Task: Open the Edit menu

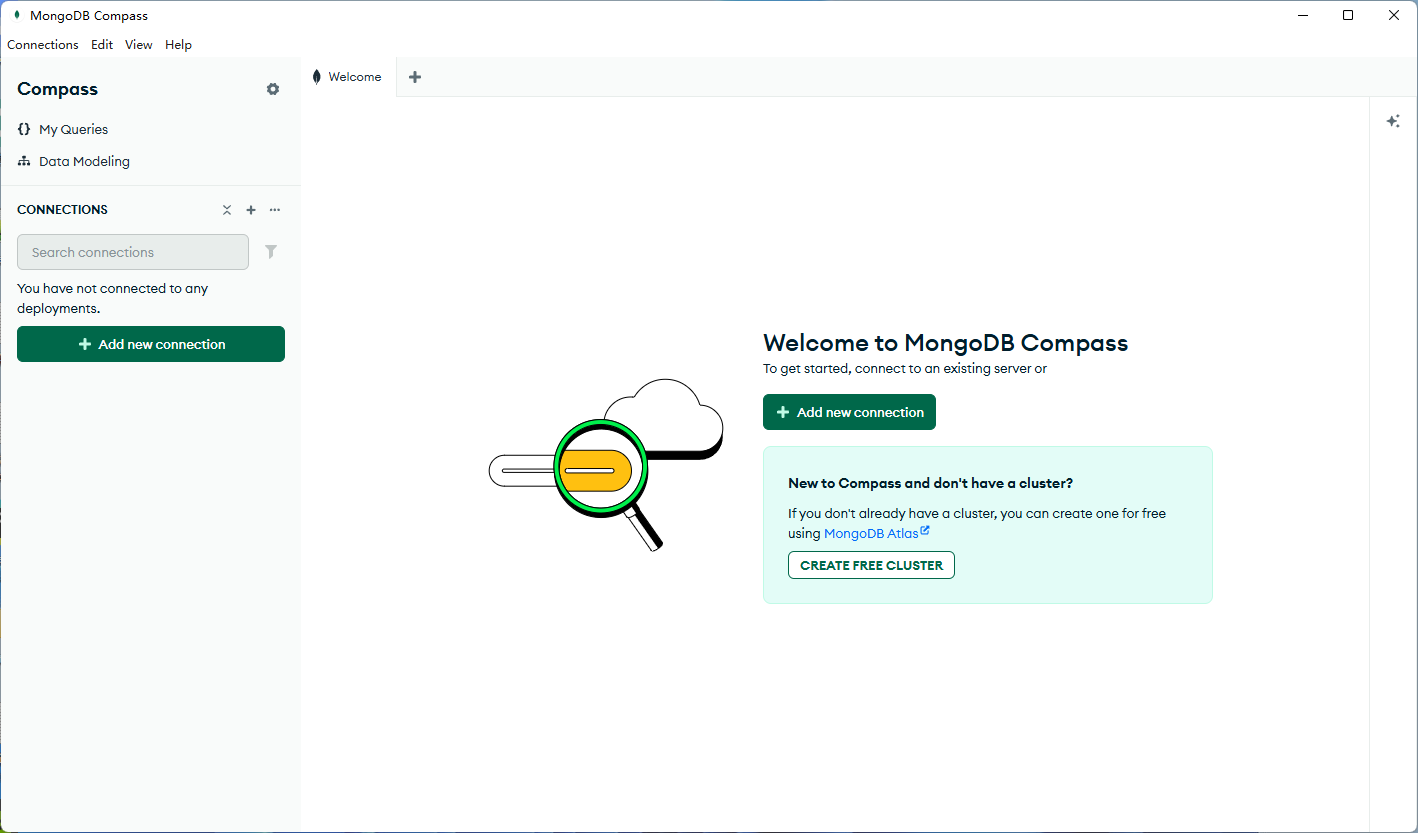Action: point(102,45)
